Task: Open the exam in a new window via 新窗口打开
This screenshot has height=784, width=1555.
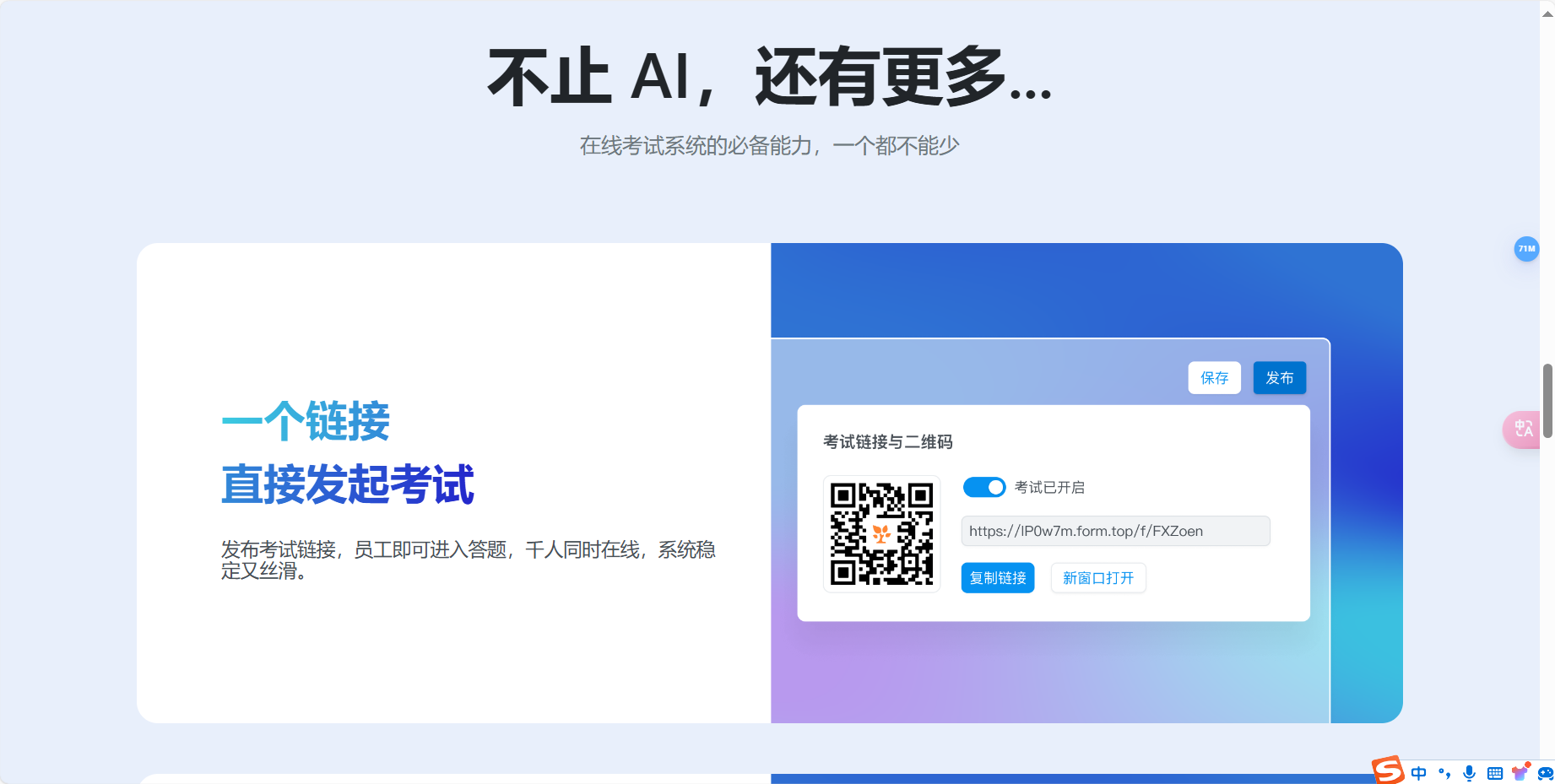Action: (1097, 577)
